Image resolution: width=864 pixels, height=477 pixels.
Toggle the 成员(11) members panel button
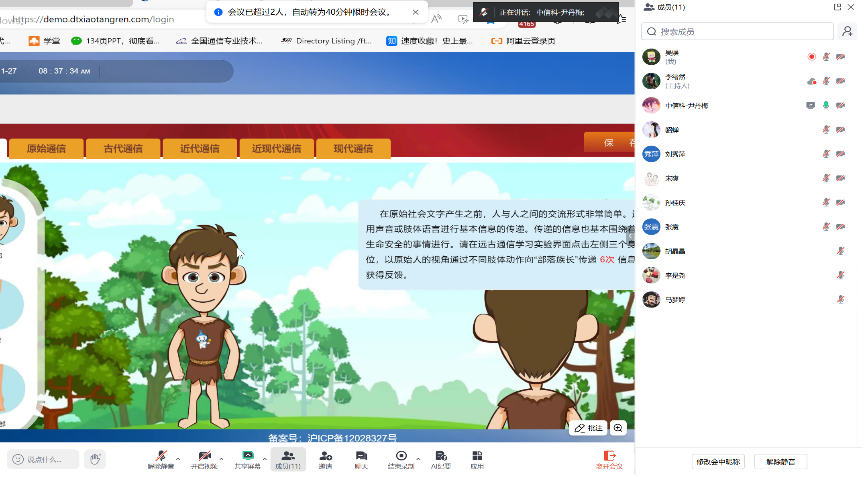(288, 459)
